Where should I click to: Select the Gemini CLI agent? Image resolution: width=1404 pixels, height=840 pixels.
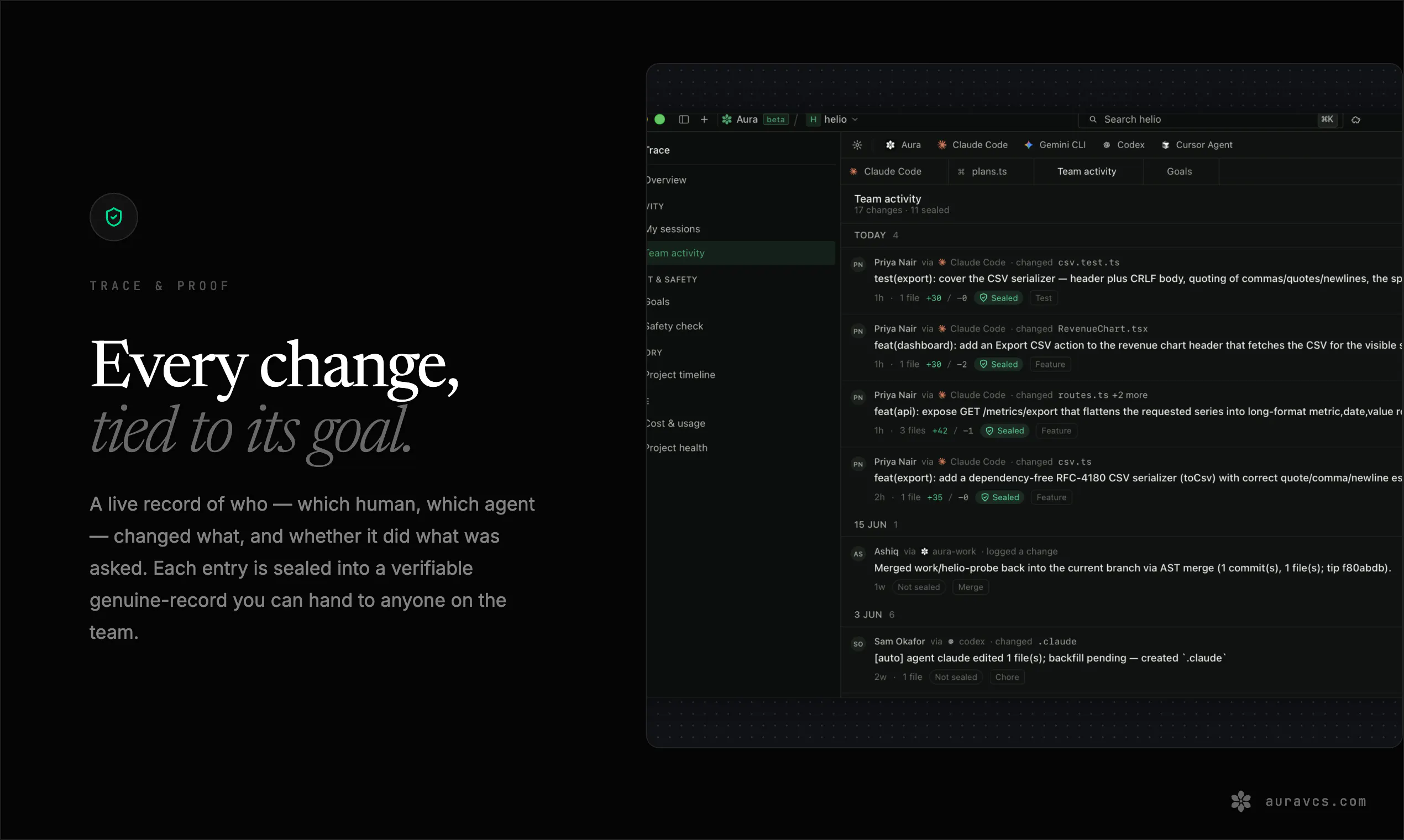click(1055, 145)
